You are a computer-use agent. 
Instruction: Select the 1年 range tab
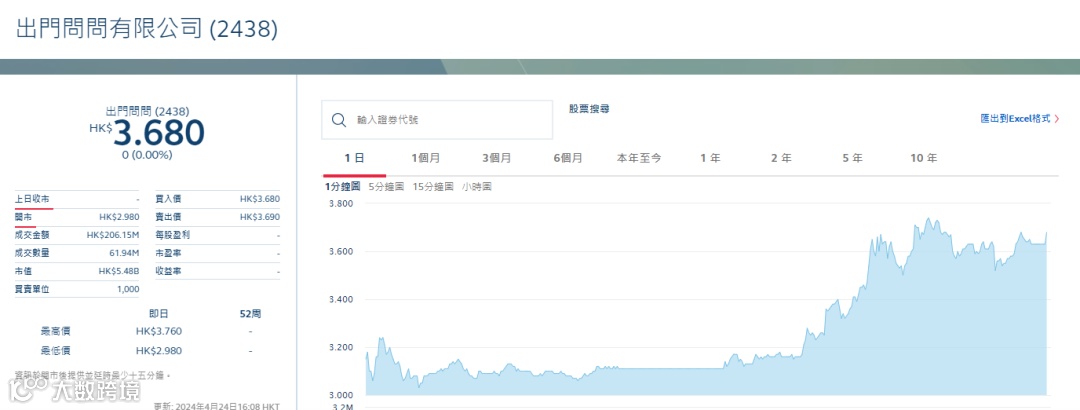coord(710,158)
